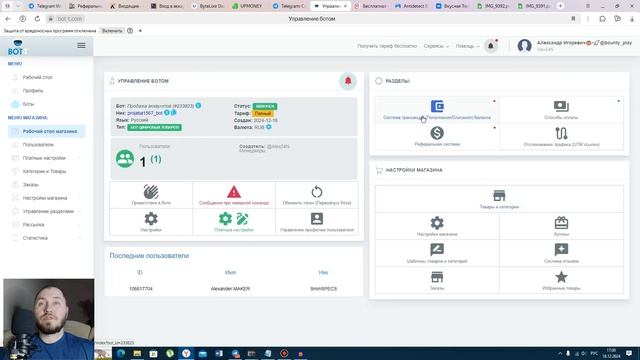Screen dimensions: 640x360
Task: Expand the Сервисы dropdown in the header
Action: [436, 46]
